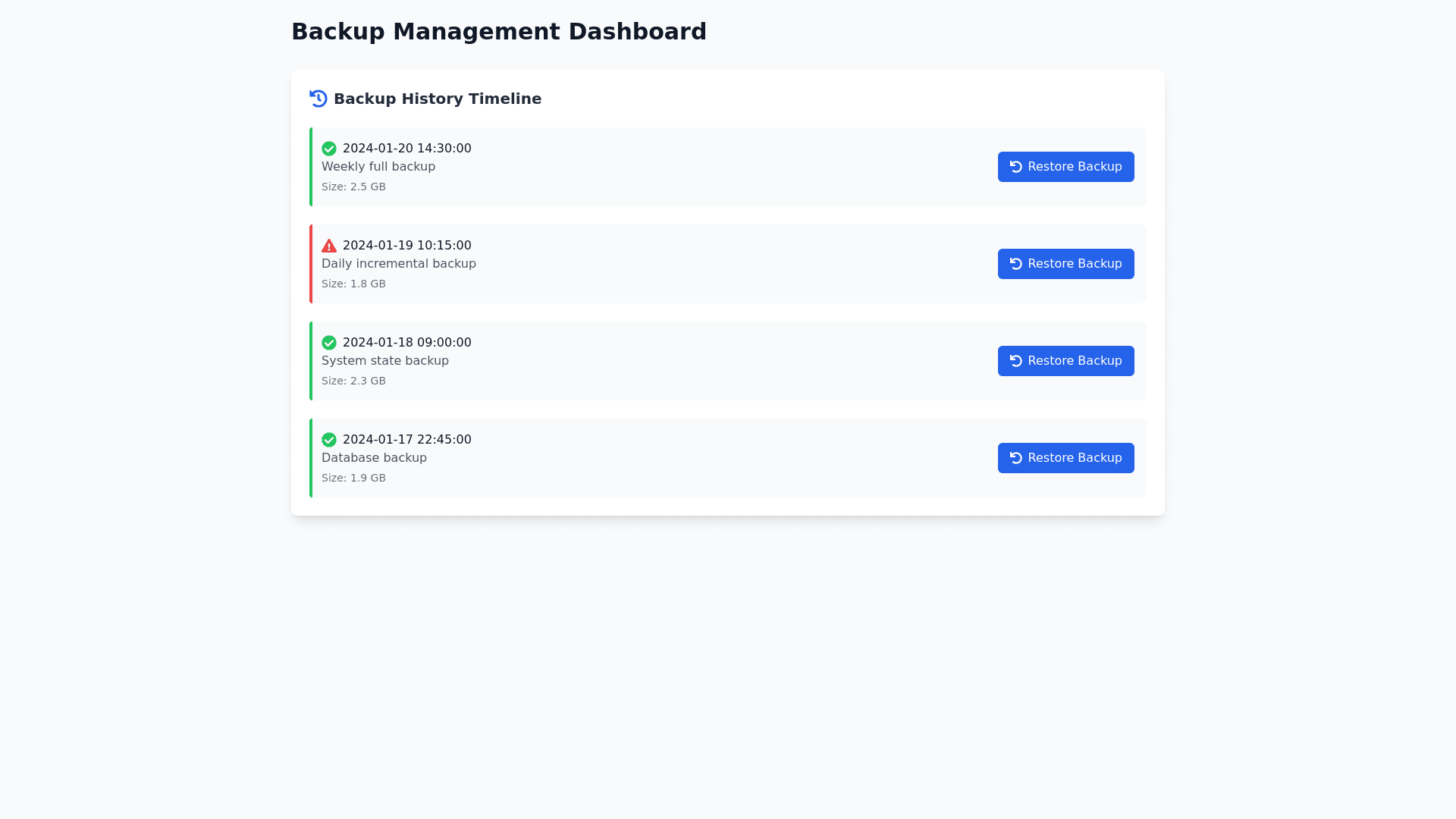Restore the Weekly full backup
The width and height of the screenshot is (1456, 819).
(x=1065, y=167)
